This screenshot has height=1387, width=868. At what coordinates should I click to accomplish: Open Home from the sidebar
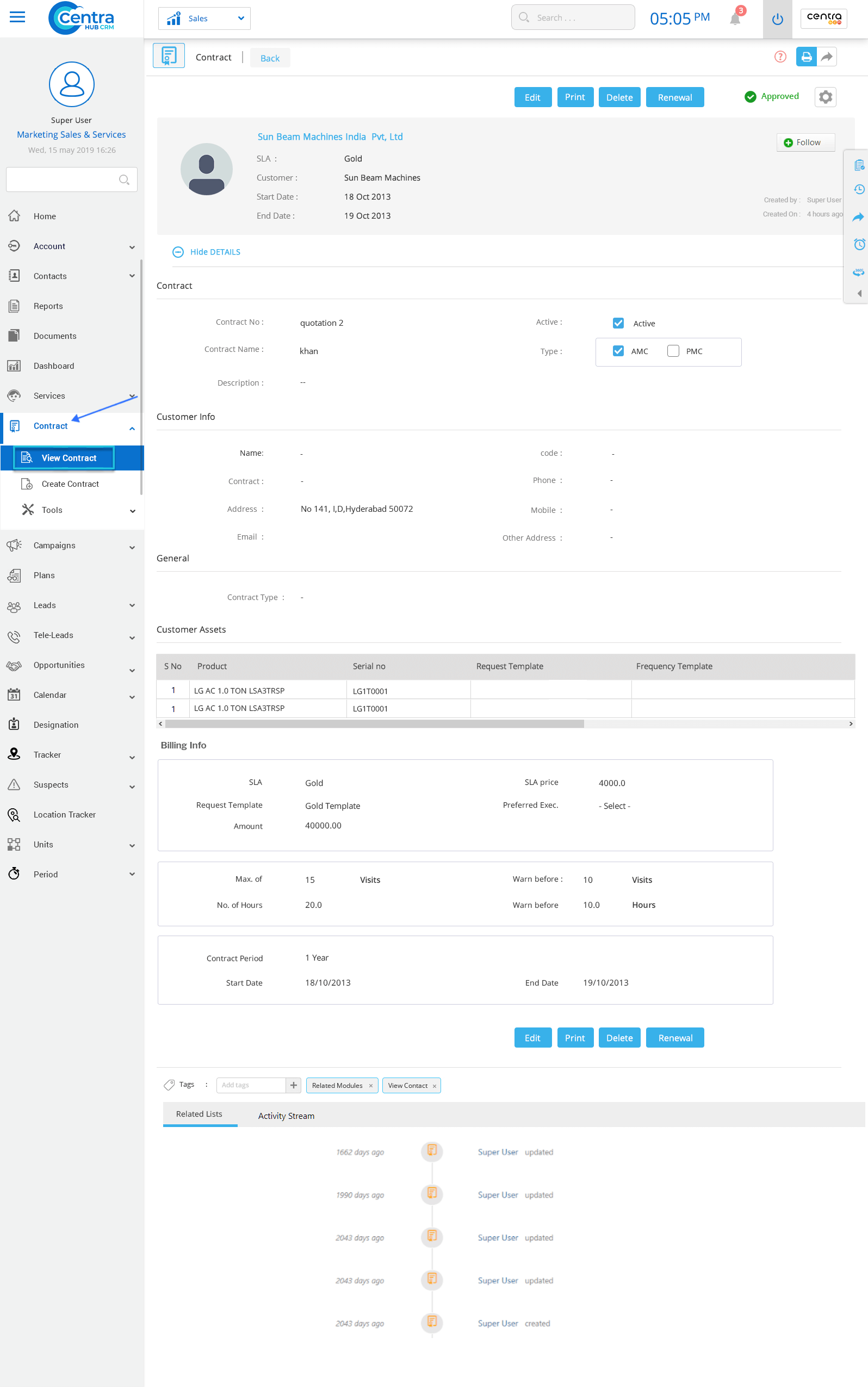45,216
